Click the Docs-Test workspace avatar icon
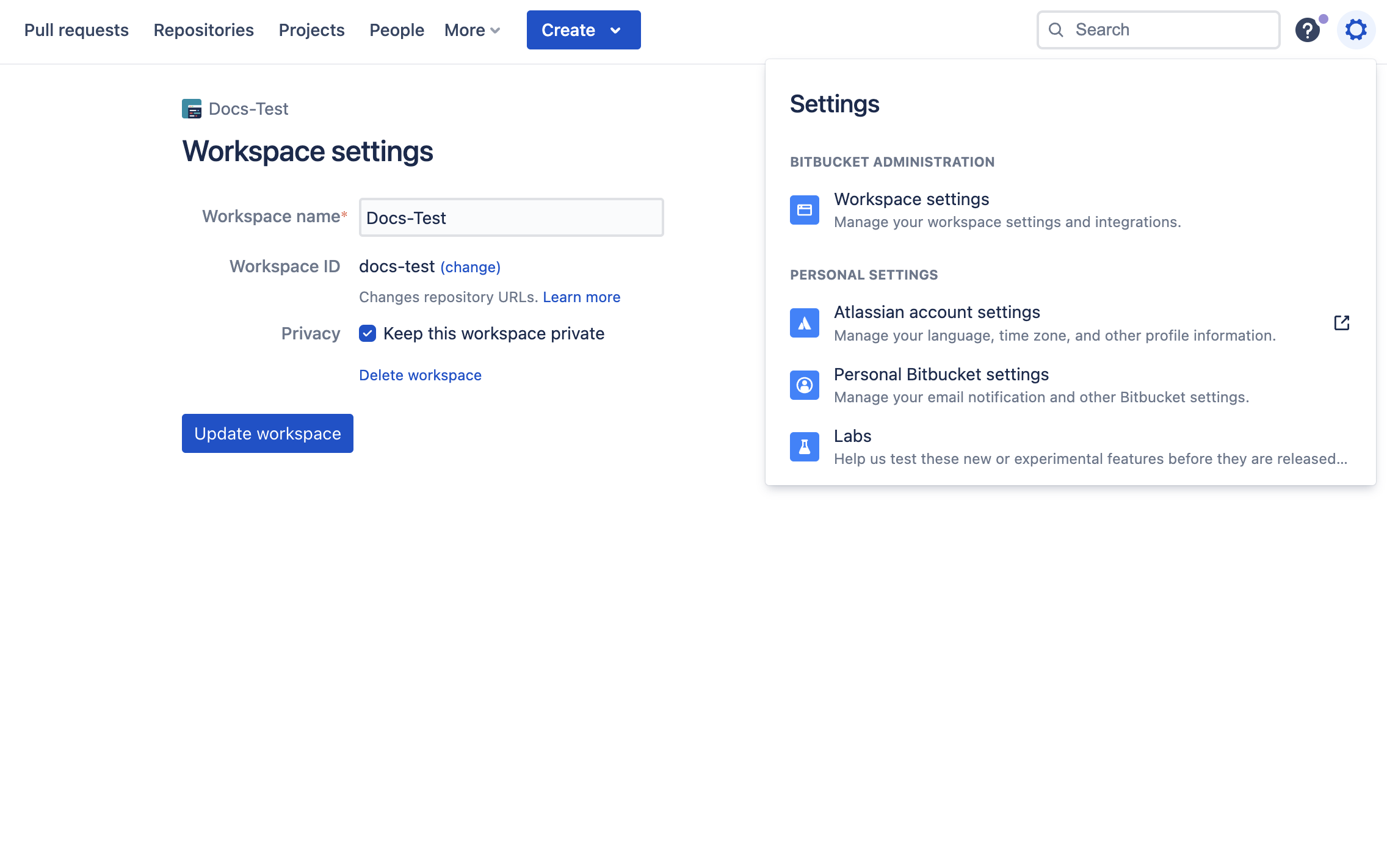 (x=192, y=109)
